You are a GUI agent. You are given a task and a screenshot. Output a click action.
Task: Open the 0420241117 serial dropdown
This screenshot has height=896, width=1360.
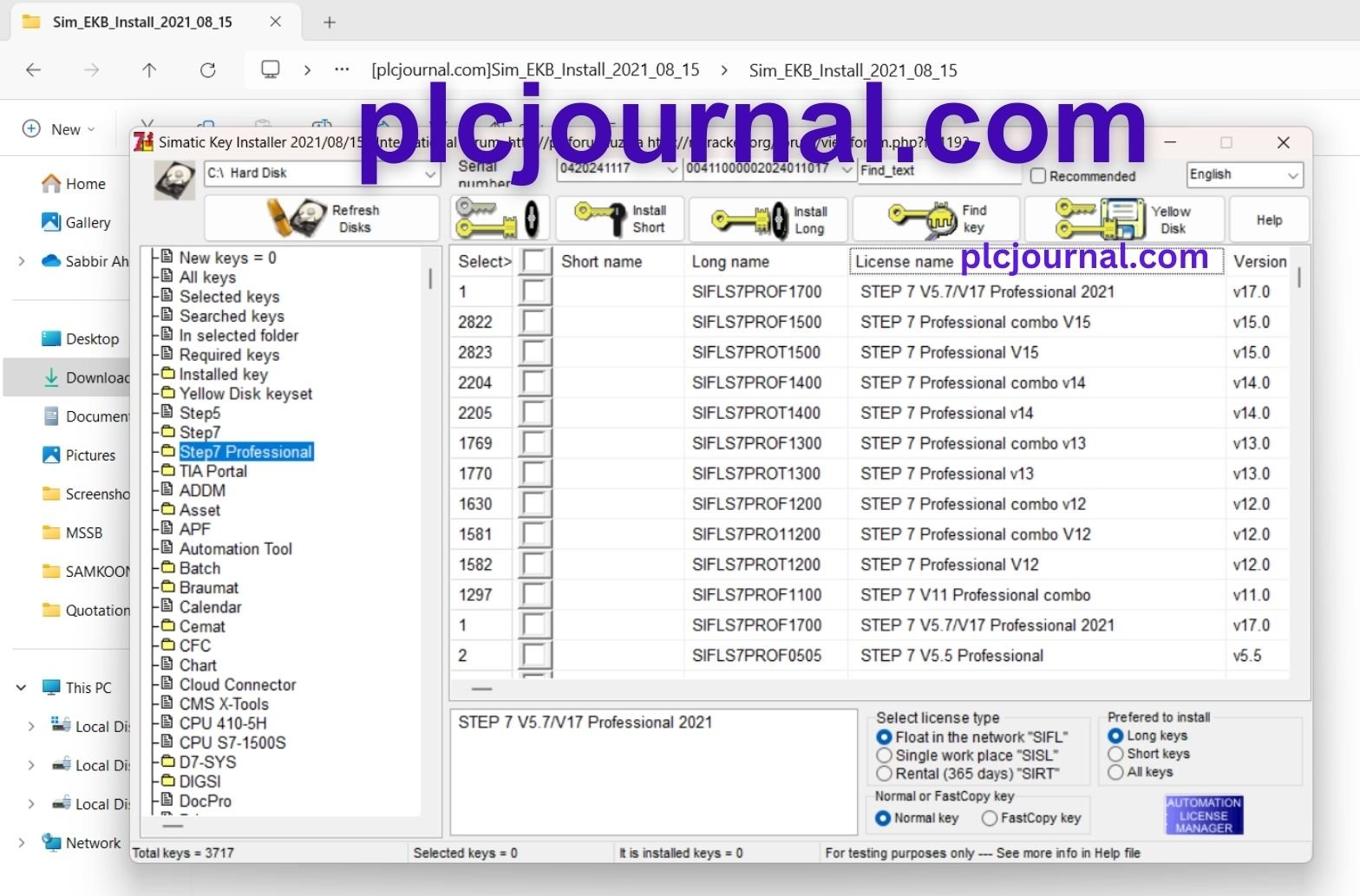(x=618, y=169)
